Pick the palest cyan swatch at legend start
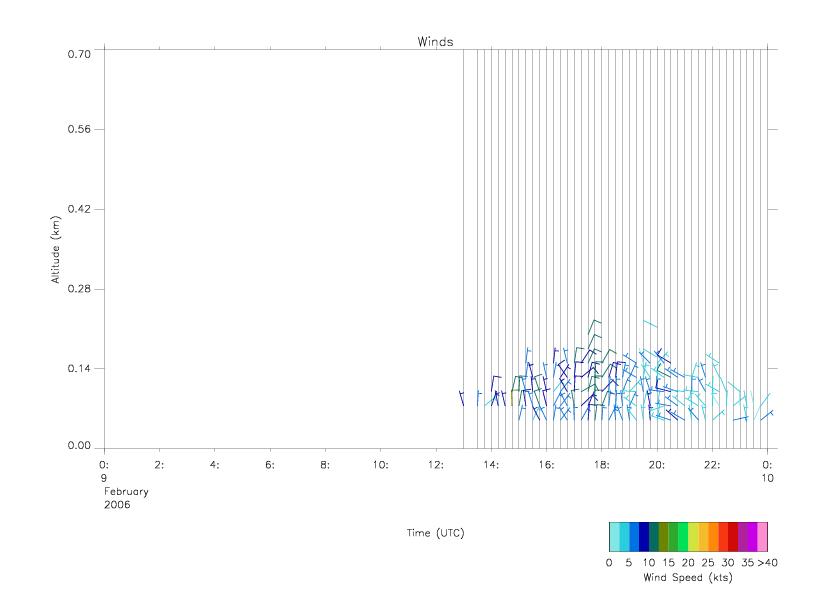This screenshot has height=611, width=827. [x=614, y=537]
